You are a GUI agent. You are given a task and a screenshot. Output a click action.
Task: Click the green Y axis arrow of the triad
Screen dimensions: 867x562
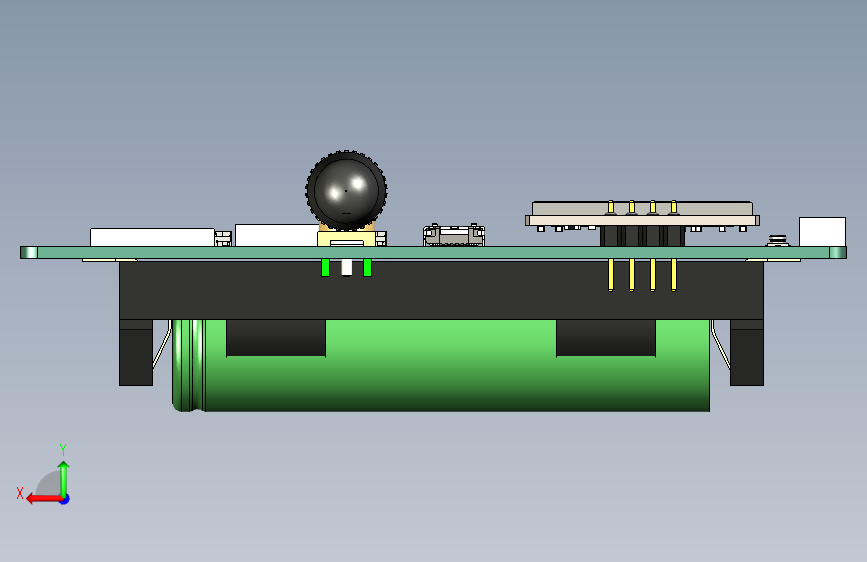point(64,479)
